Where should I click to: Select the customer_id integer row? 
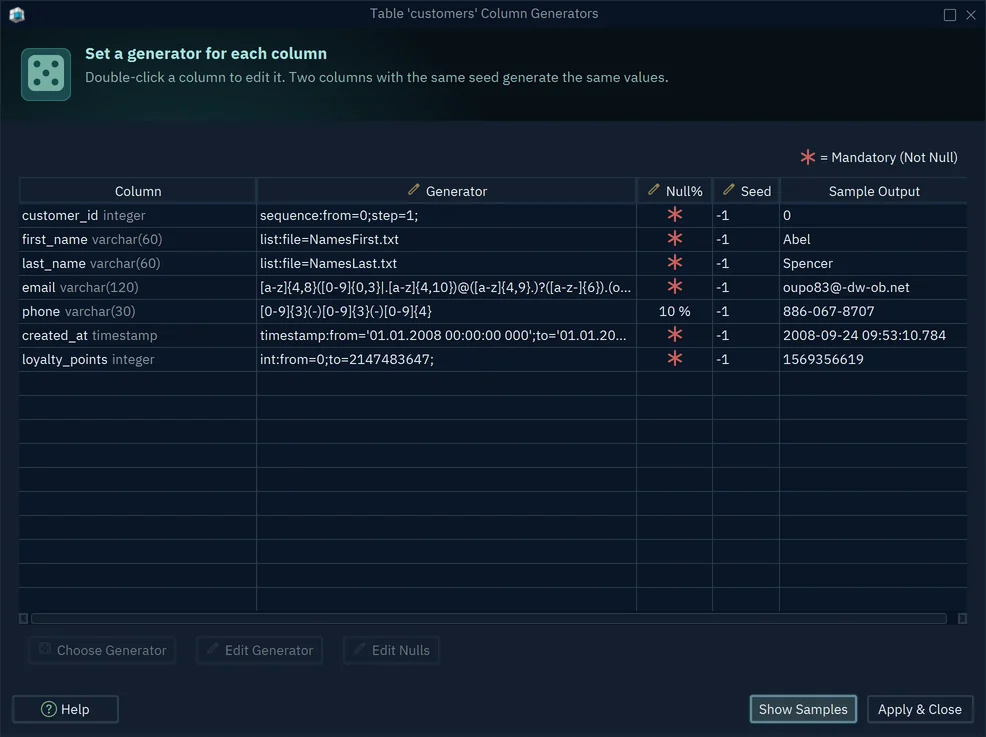click(493, 215)
